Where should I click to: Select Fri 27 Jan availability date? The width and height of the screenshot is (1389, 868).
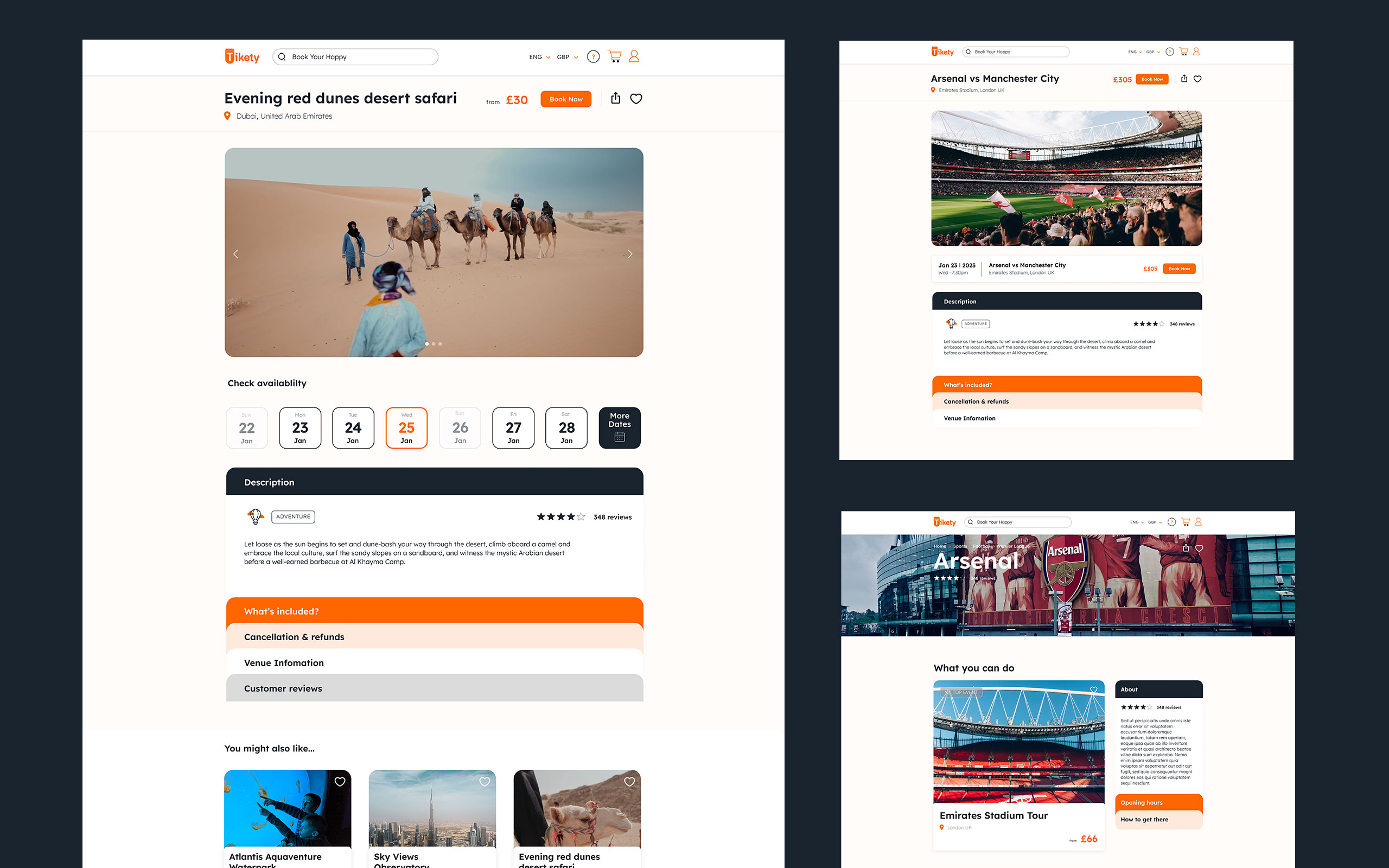click(x=513, y=427)
